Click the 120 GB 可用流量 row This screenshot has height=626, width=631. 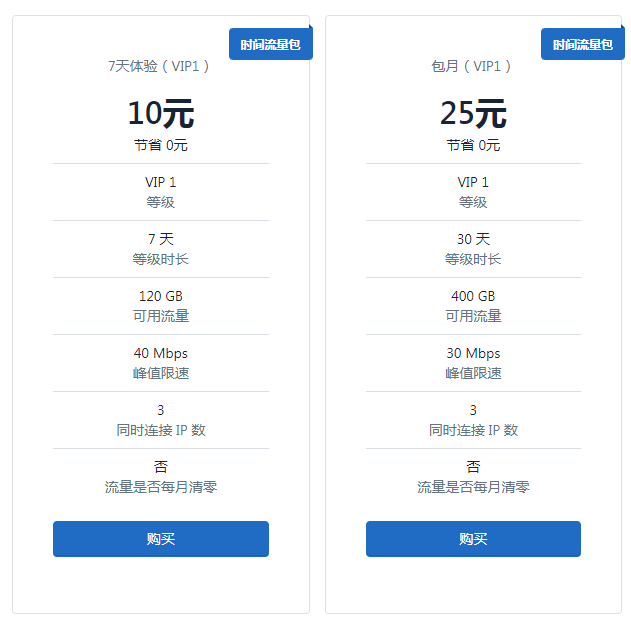(x=160, y=306)
